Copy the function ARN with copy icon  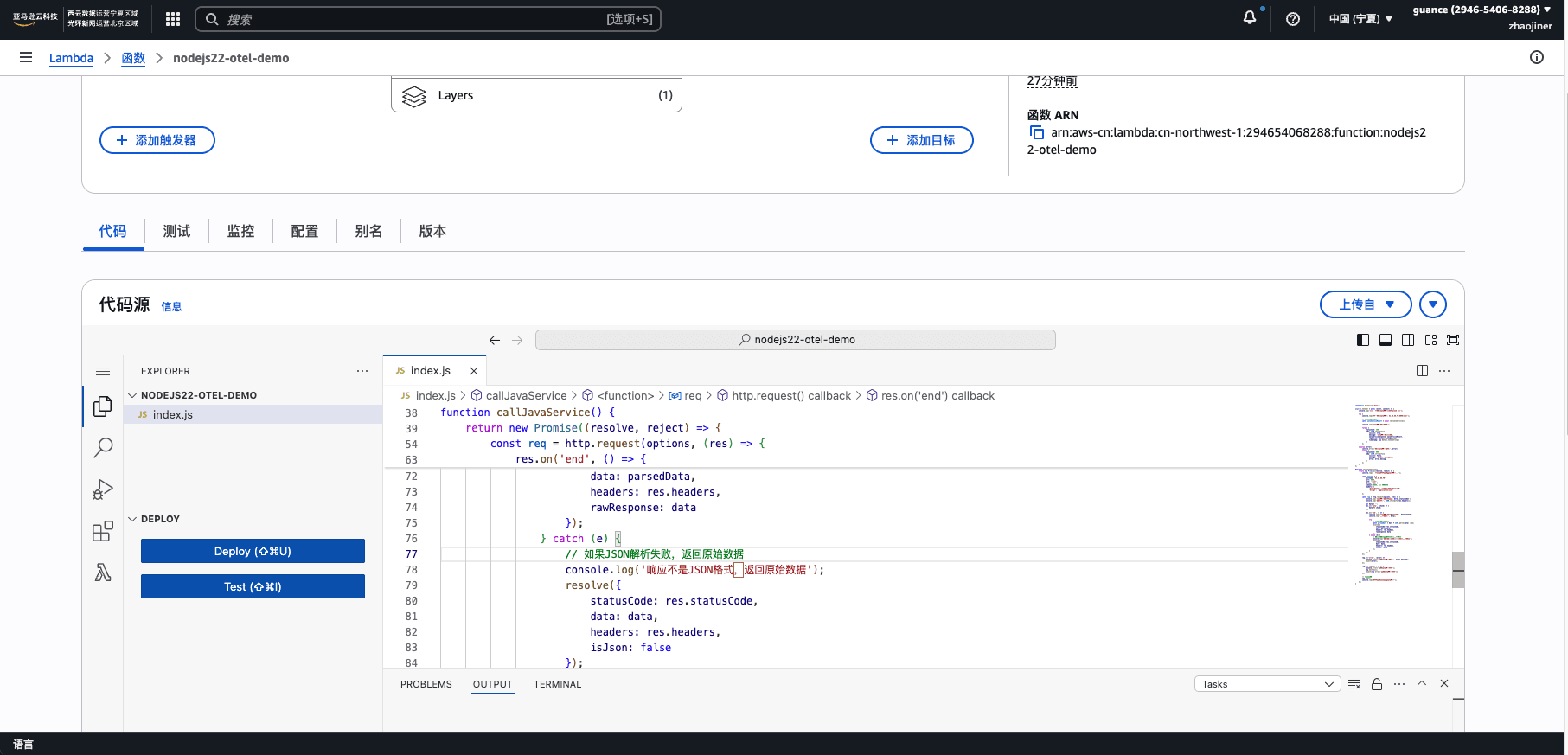point(1036,132)
